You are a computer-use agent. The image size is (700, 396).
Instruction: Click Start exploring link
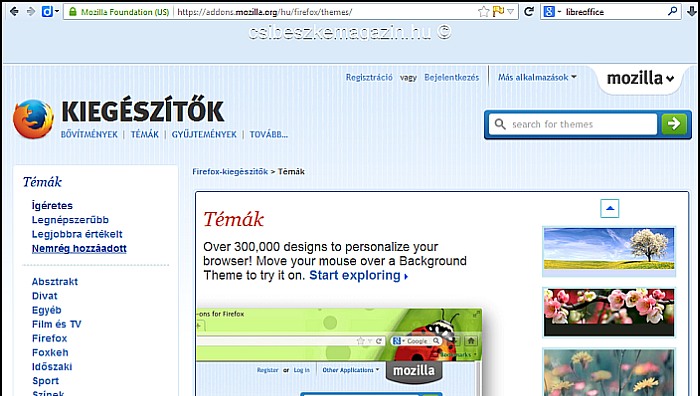click(358, 275)
